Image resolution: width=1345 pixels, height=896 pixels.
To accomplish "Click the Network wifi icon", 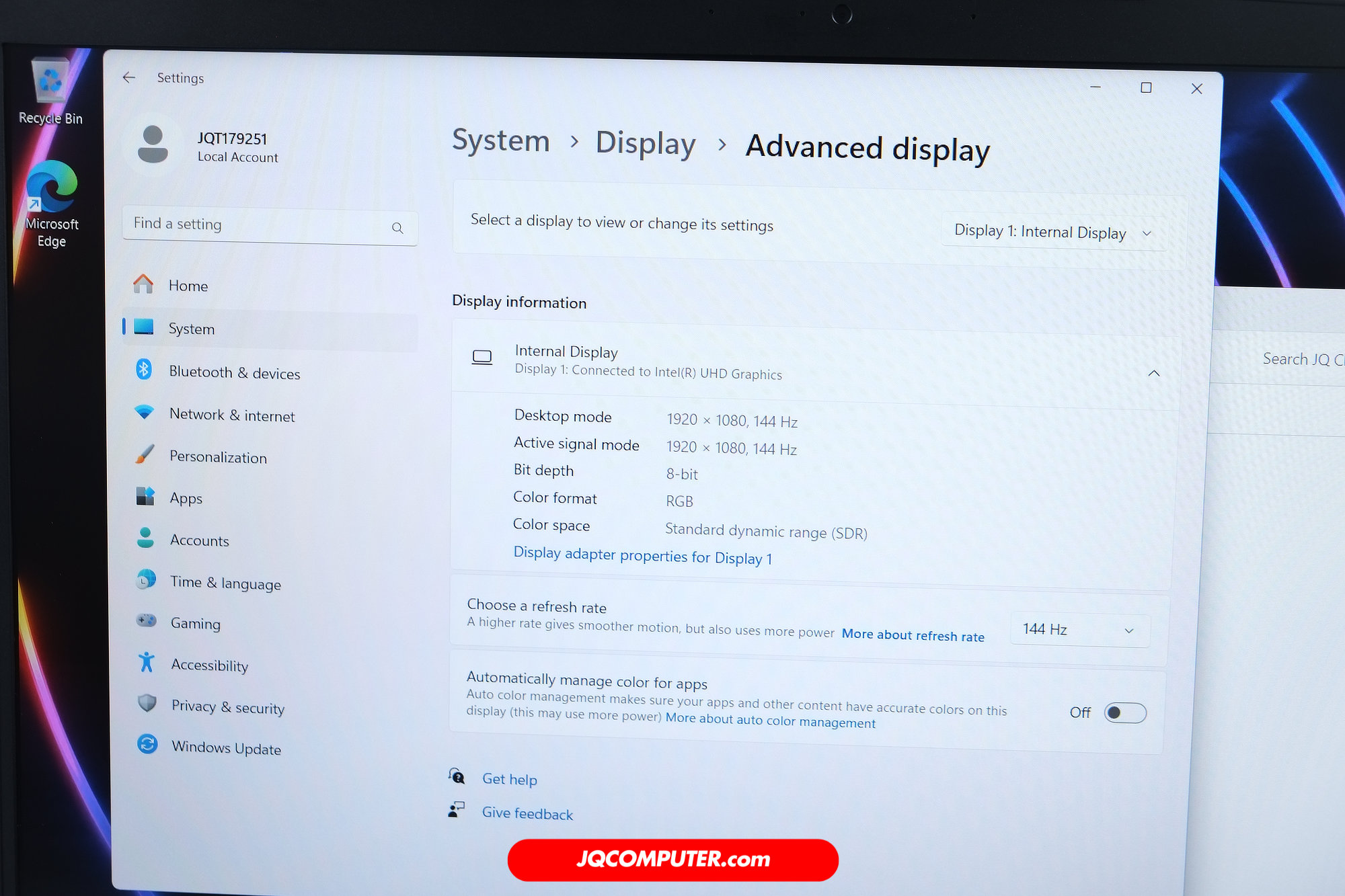I will pos(145,411).
